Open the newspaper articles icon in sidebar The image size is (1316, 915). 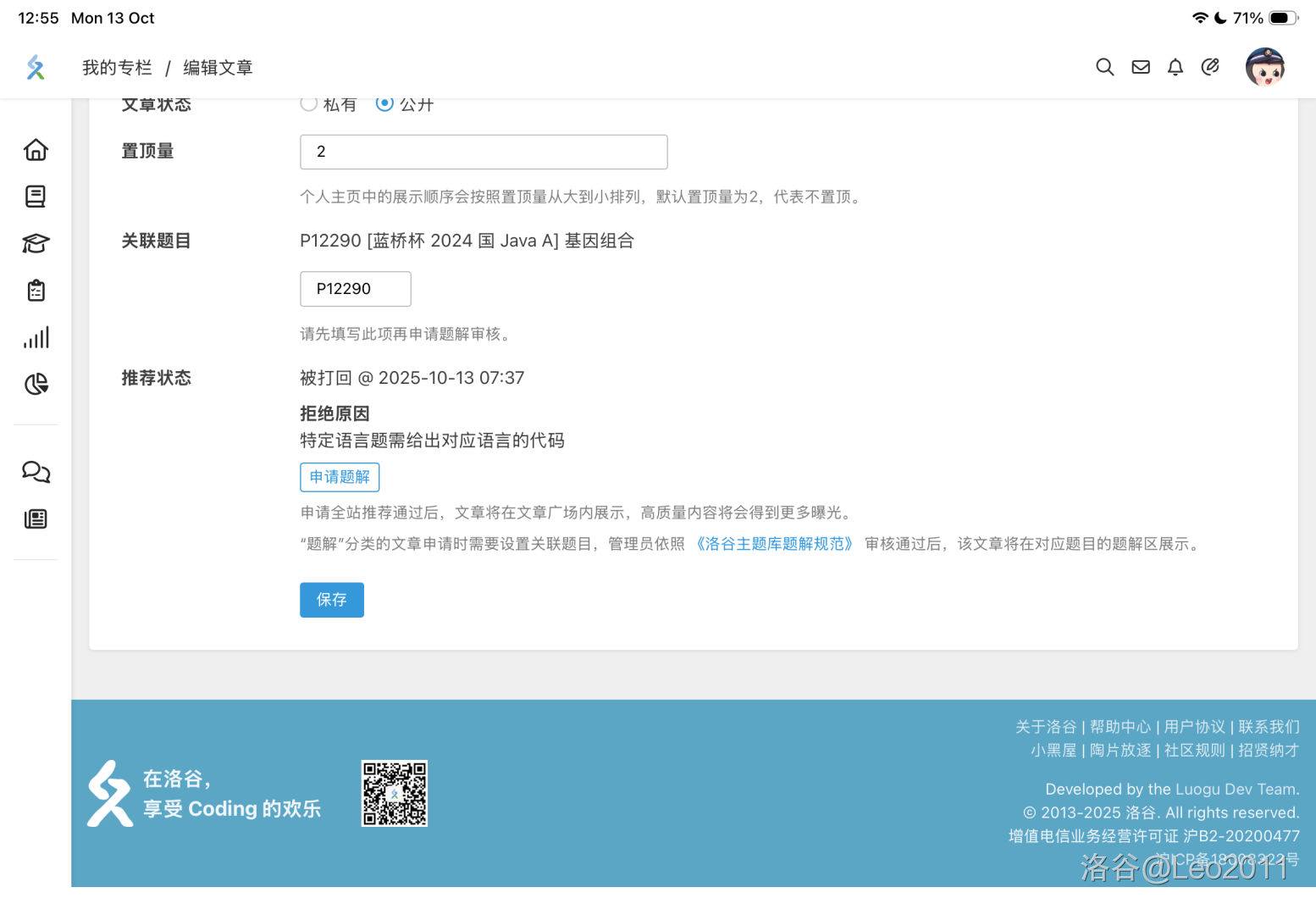[36, 519]
